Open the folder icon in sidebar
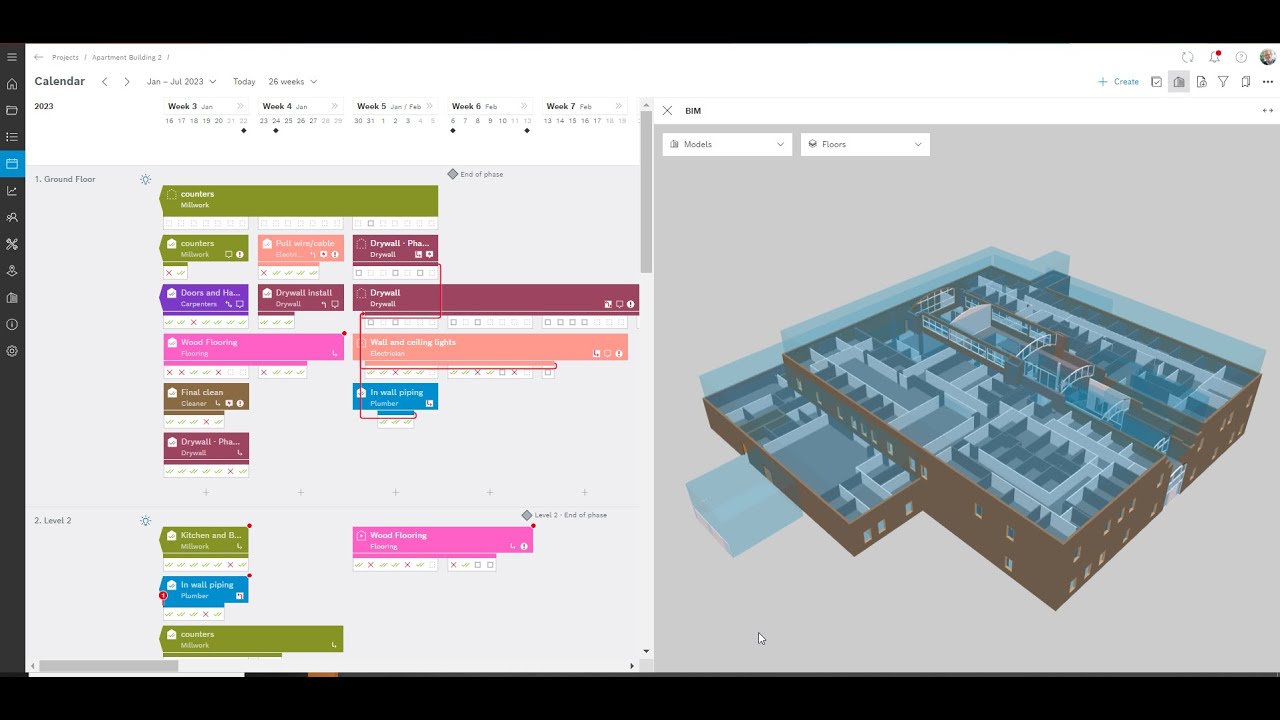This screenshot has height=720, width=1280. (x=12, y=110)
